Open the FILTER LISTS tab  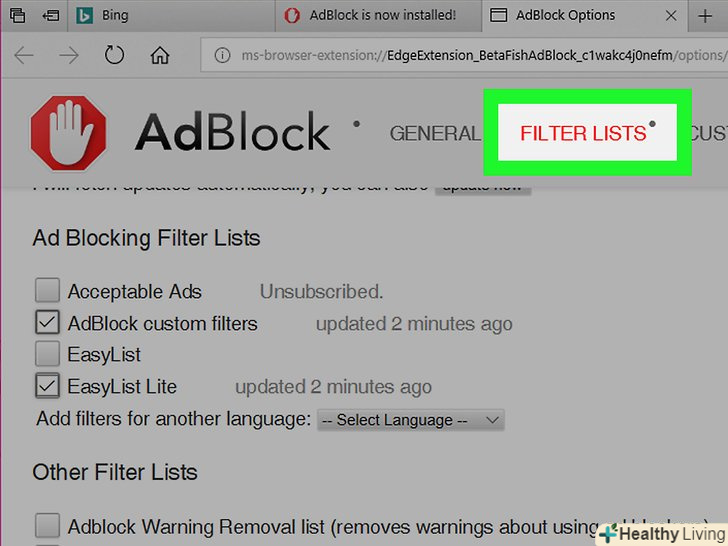pos(583,133)
